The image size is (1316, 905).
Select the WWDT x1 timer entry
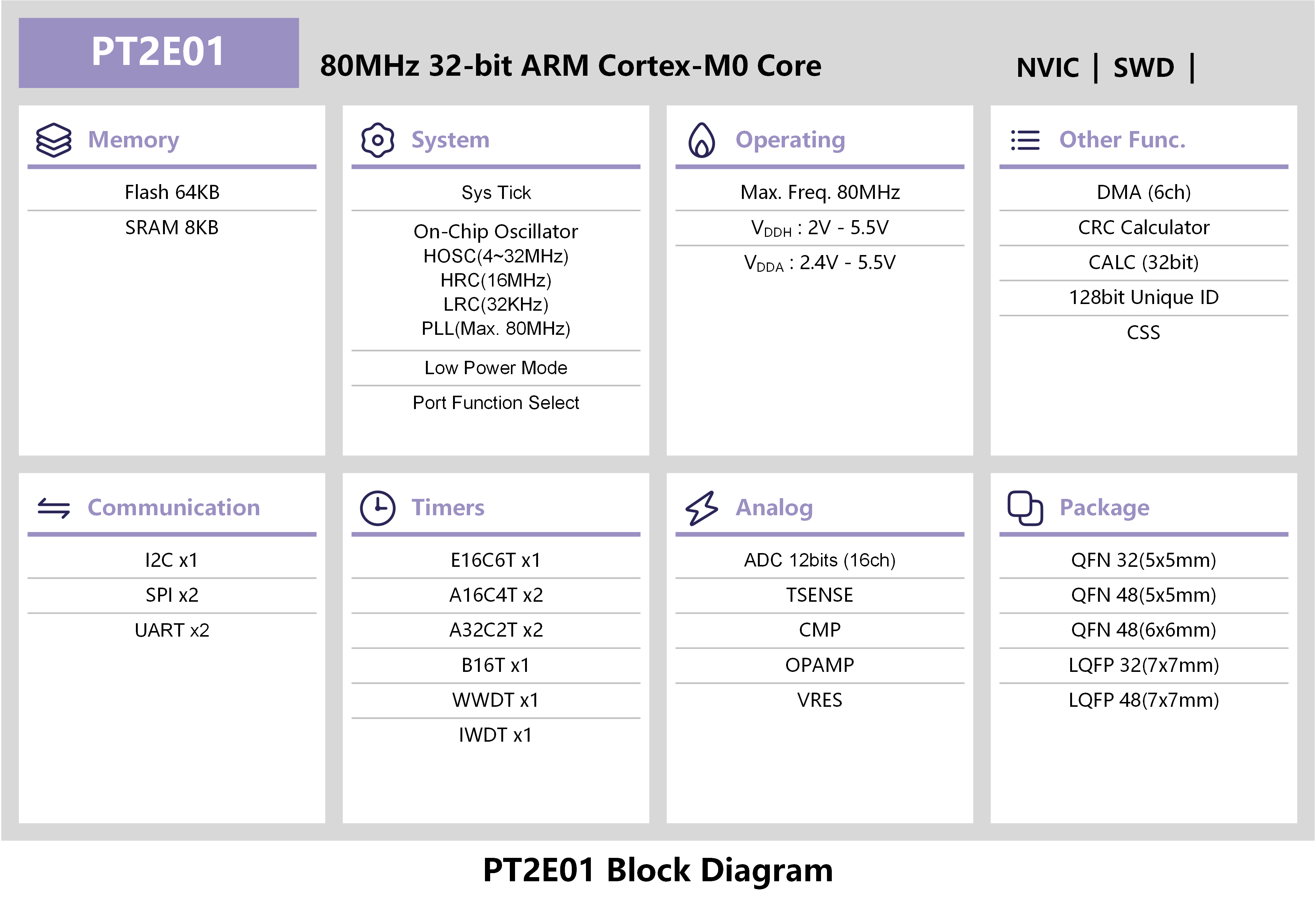click(495, 700)
